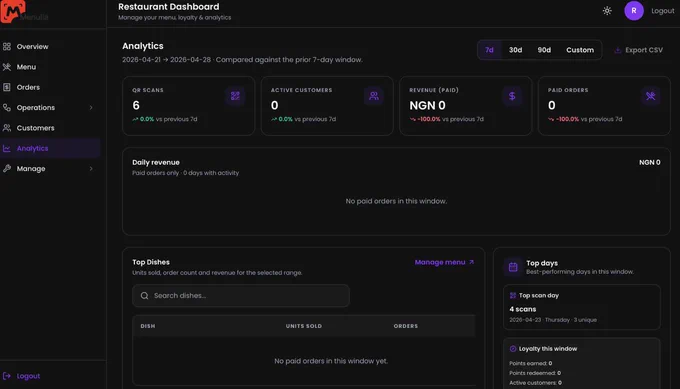Click the Daily revenue heading

156,162
